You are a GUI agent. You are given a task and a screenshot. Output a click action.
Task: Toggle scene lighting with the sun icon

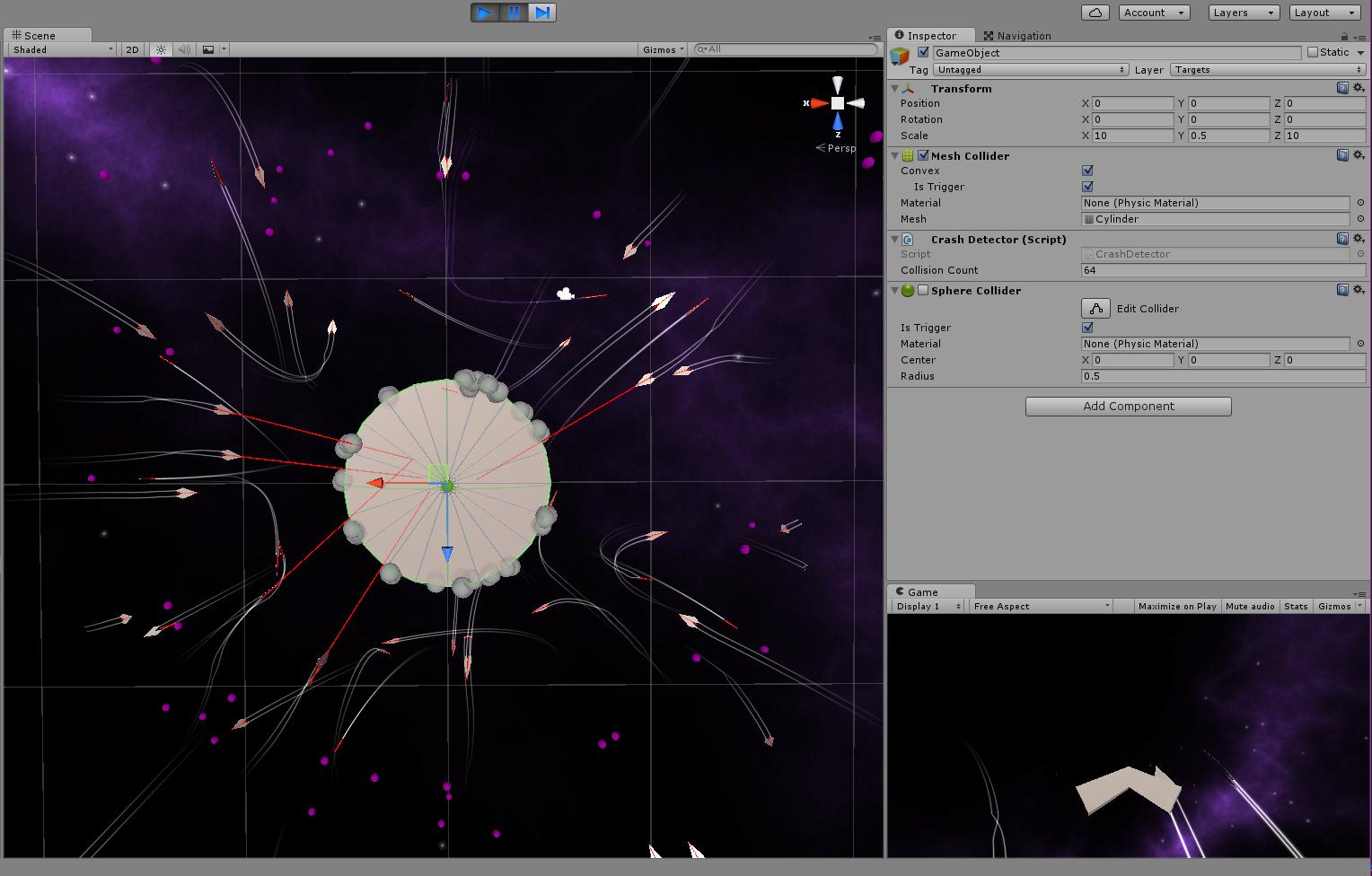[159, 49]
